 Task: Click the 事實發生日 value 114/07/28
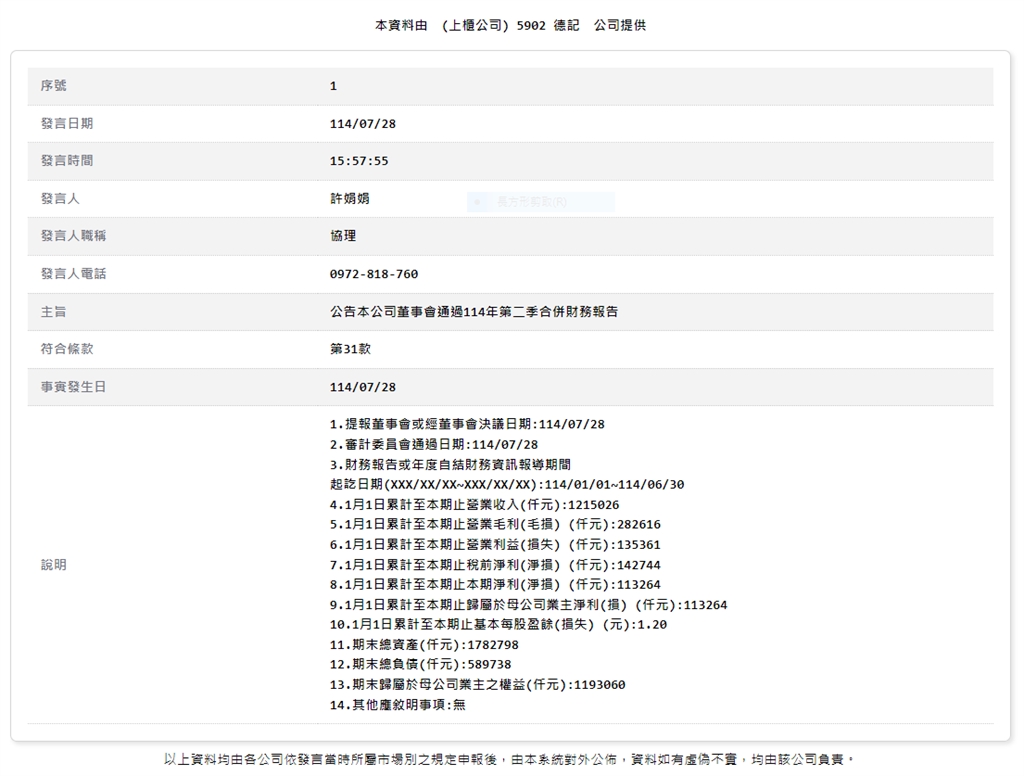pos(362,387)
